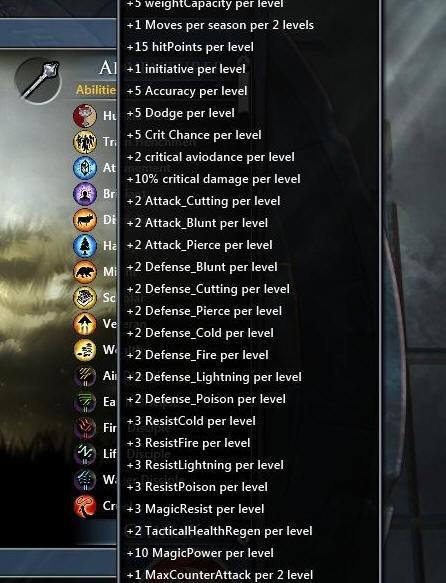Click the '+5 Accuracy per level' tooltip line

(187, 91)
